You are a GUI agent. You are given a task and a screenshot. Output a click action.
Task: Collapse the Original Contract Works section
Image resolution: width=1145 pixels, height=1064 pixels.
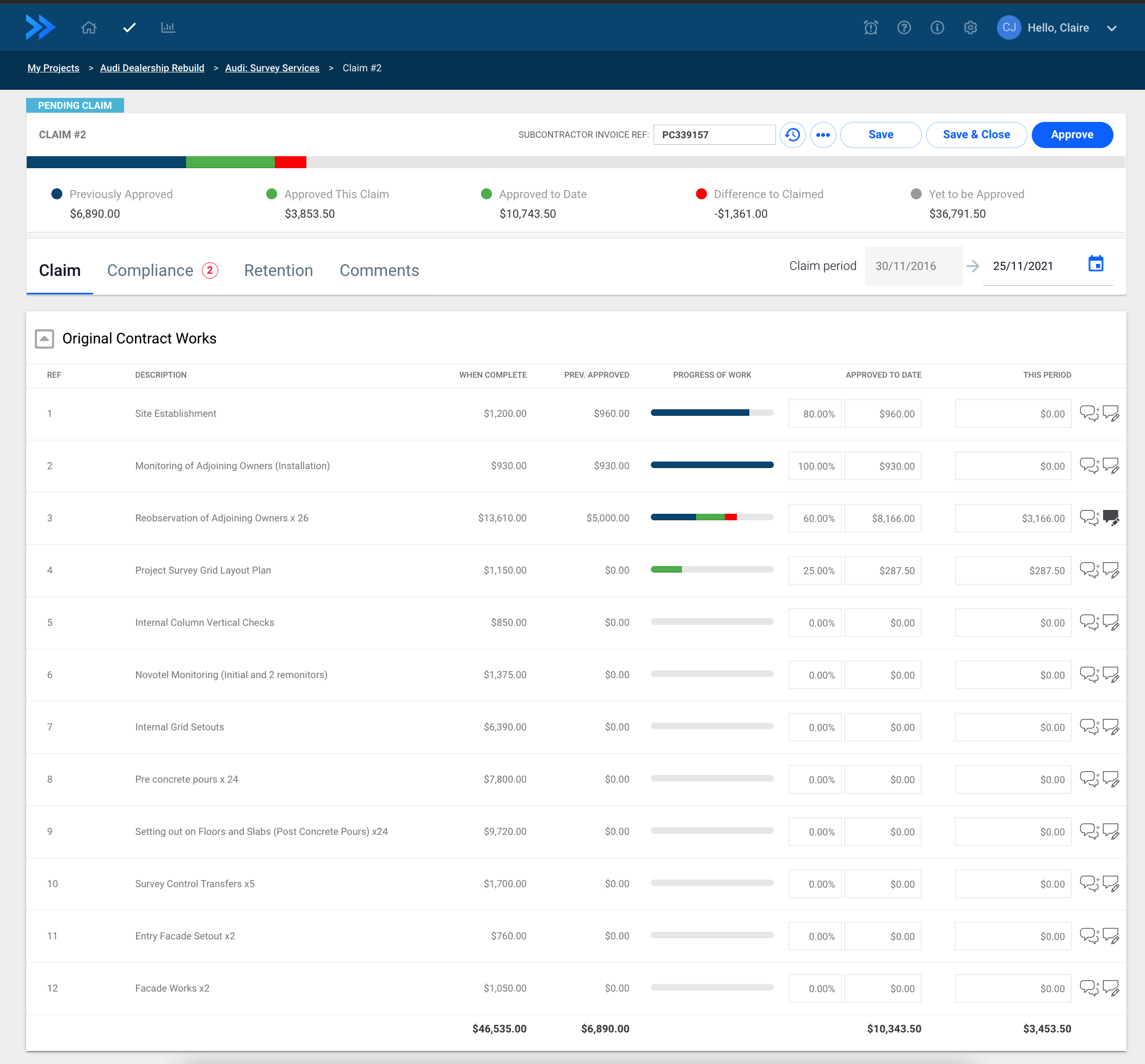pyautogui.click(x=44, y=339)
